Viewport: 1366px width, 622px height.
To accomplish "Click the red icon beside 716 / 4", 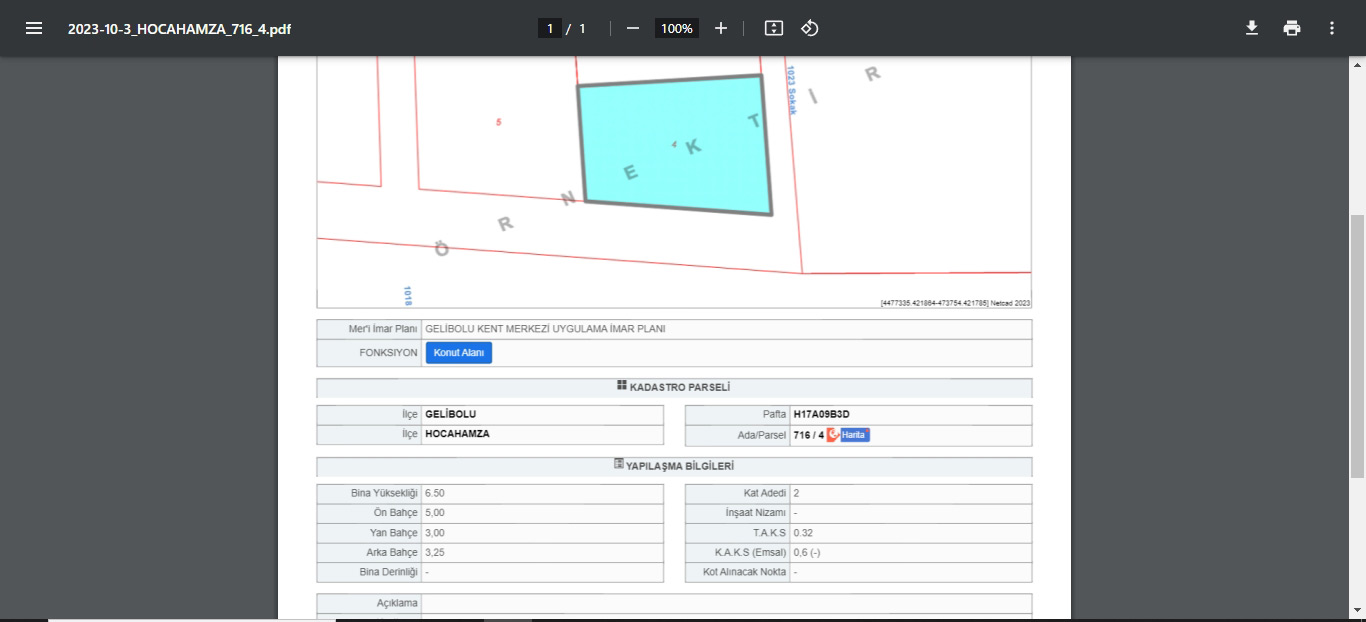I will (832, 435).
